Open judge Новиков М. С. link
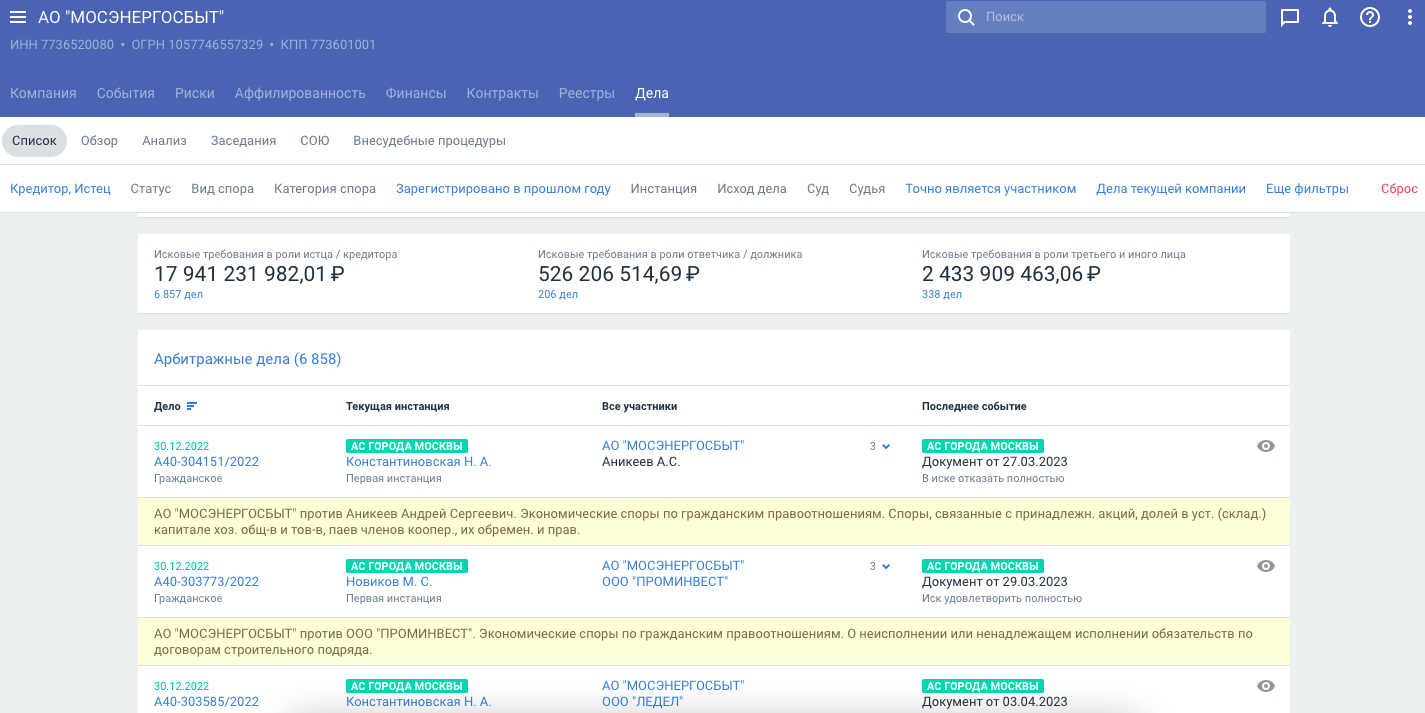This screenshot has height=713, width=1425. (389, 582)
